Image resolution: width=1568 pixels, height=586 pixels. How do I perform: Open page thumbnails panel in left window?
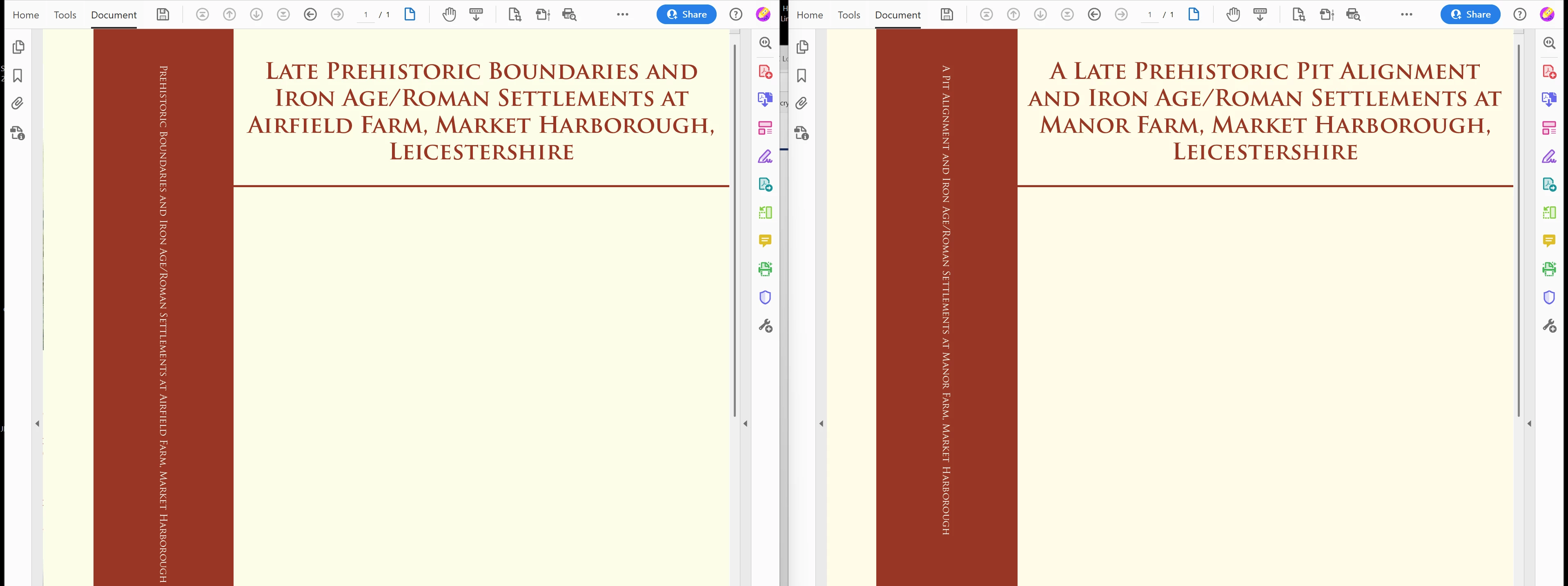click(x=18, y=47)
